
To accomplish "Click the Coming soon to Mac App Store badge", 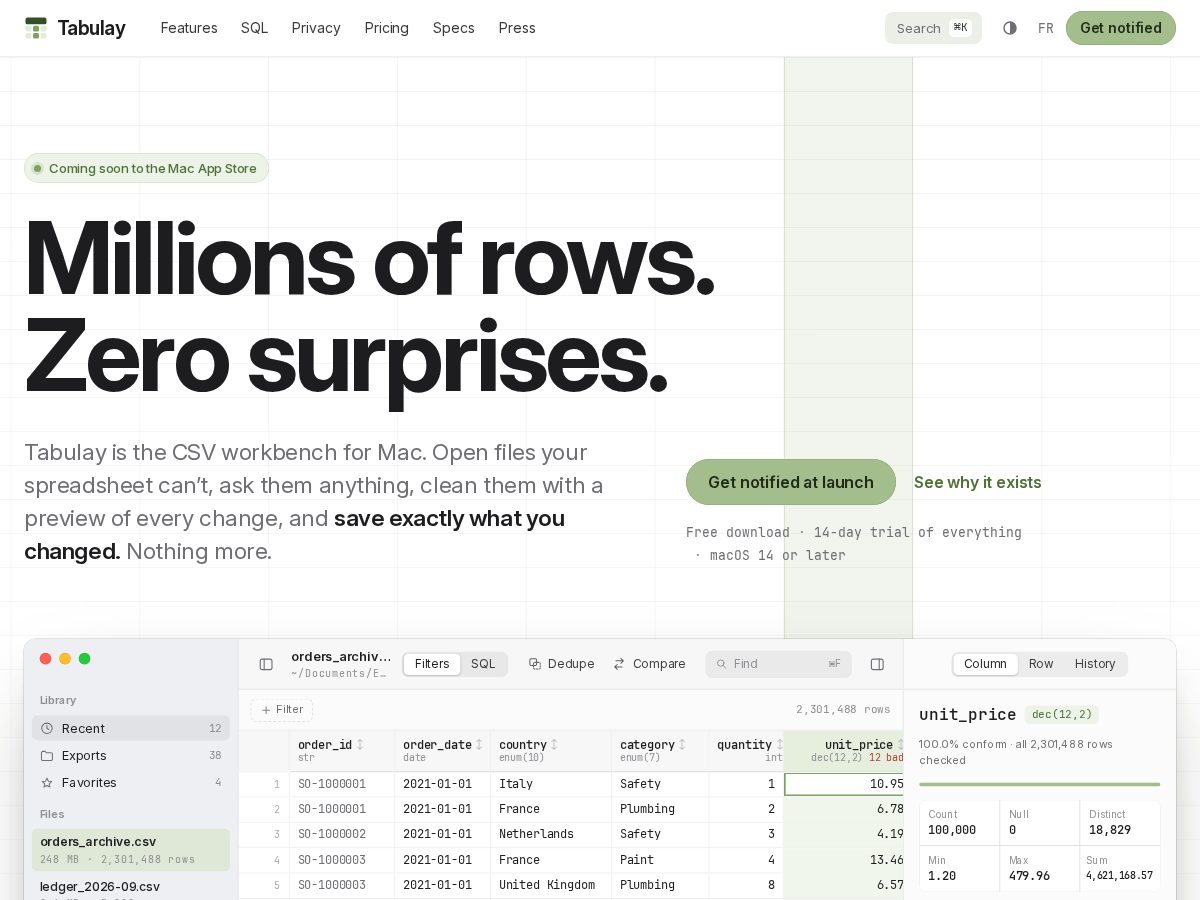I will tap(146, 168).
